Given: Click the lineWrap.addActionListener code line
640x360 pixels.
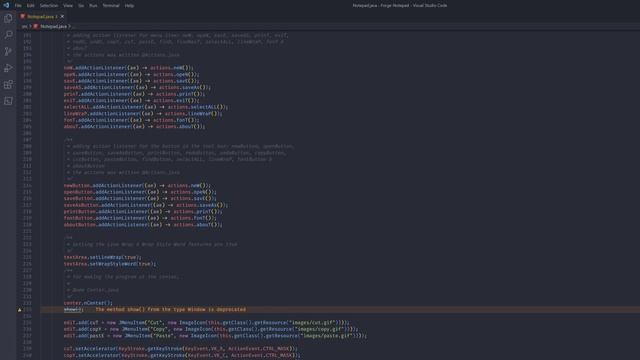Looking at the screenshot, I should [x=143, y=113].
